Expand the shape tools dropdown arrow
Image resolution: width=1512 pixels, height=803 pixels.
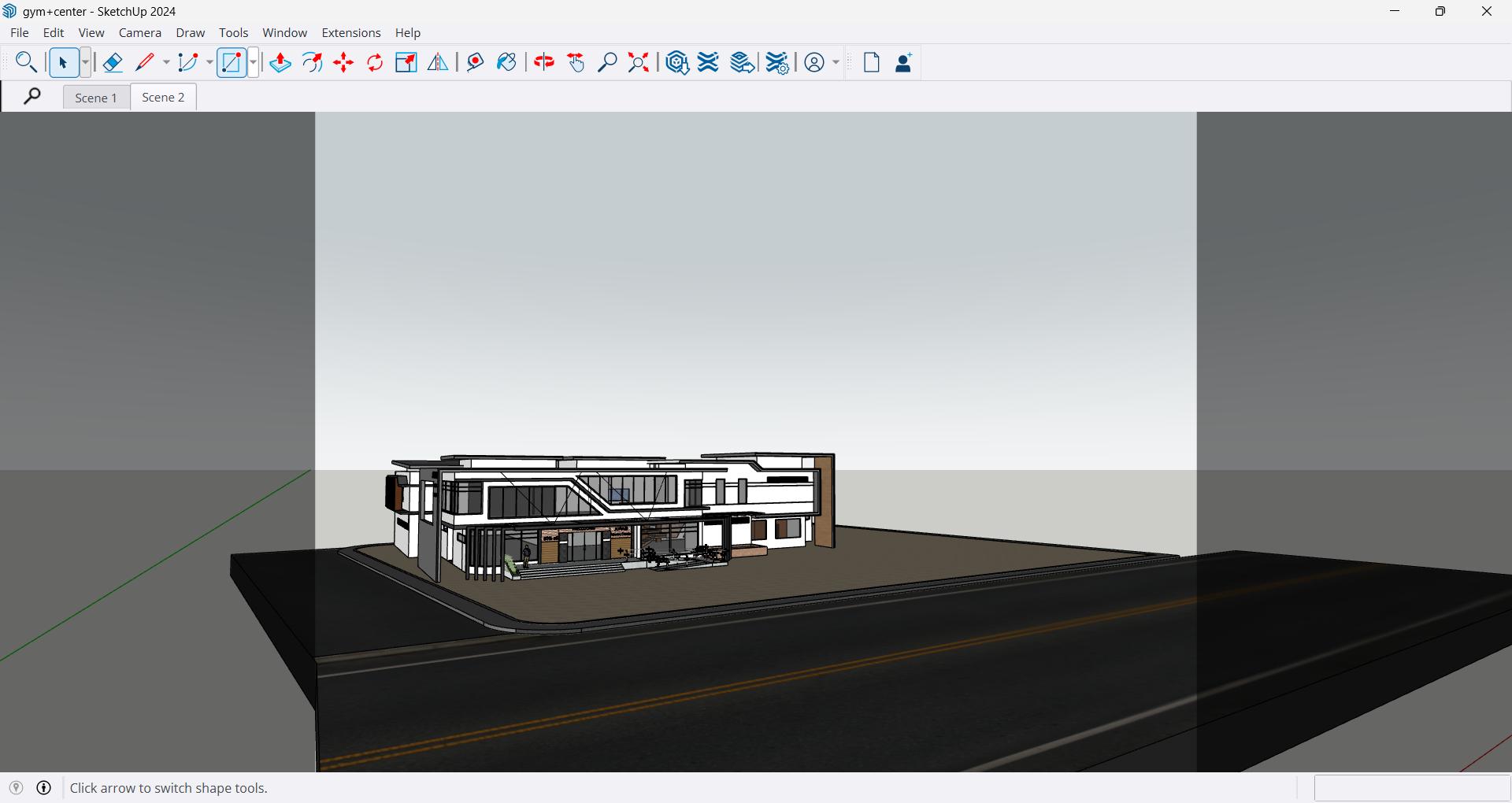click(x=253, y=63)
